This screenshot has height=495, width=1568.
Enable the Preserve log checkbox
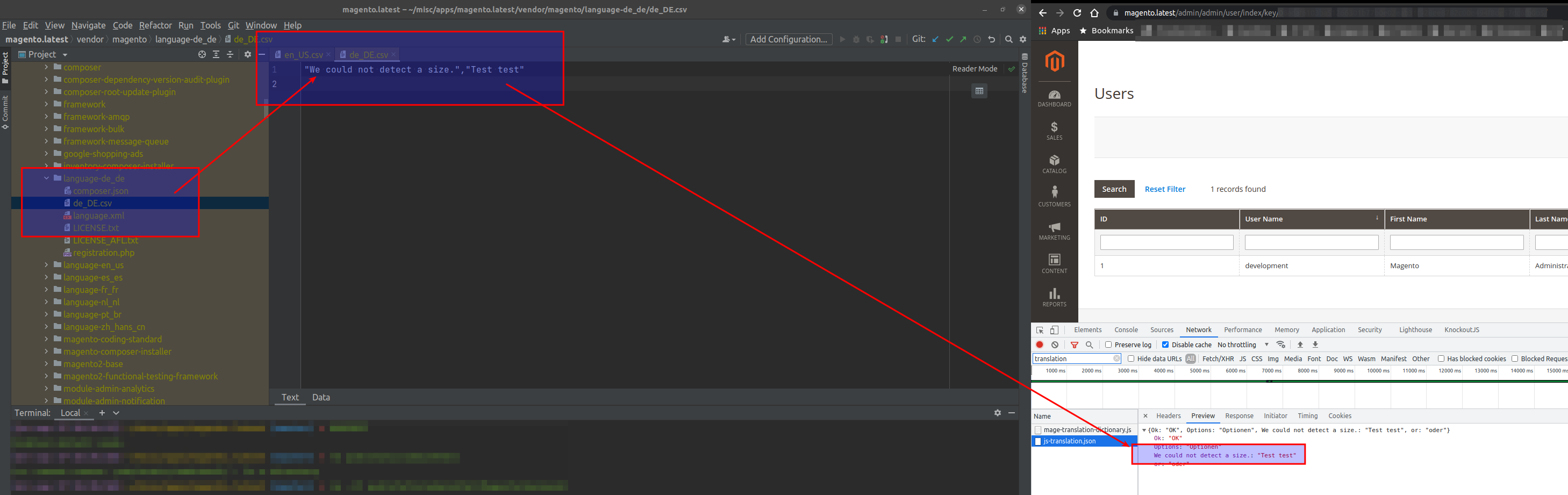[x=1109, y=344]
